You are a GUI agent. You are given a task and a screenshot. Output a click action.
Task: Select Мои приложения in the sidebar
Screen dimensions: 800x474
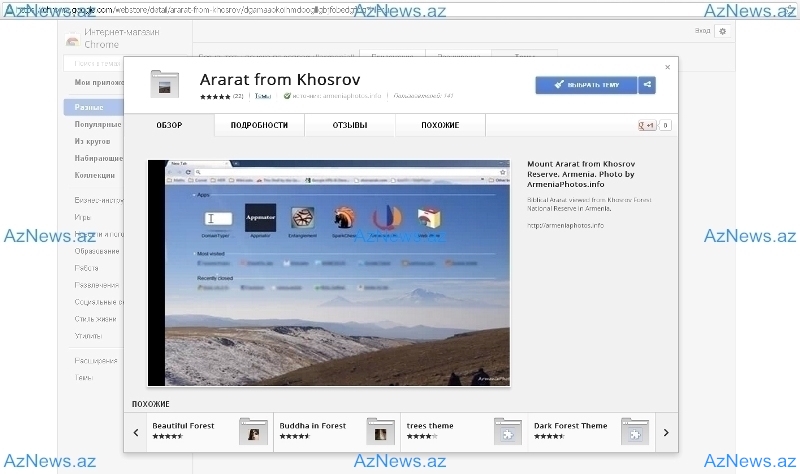point(99,82)
